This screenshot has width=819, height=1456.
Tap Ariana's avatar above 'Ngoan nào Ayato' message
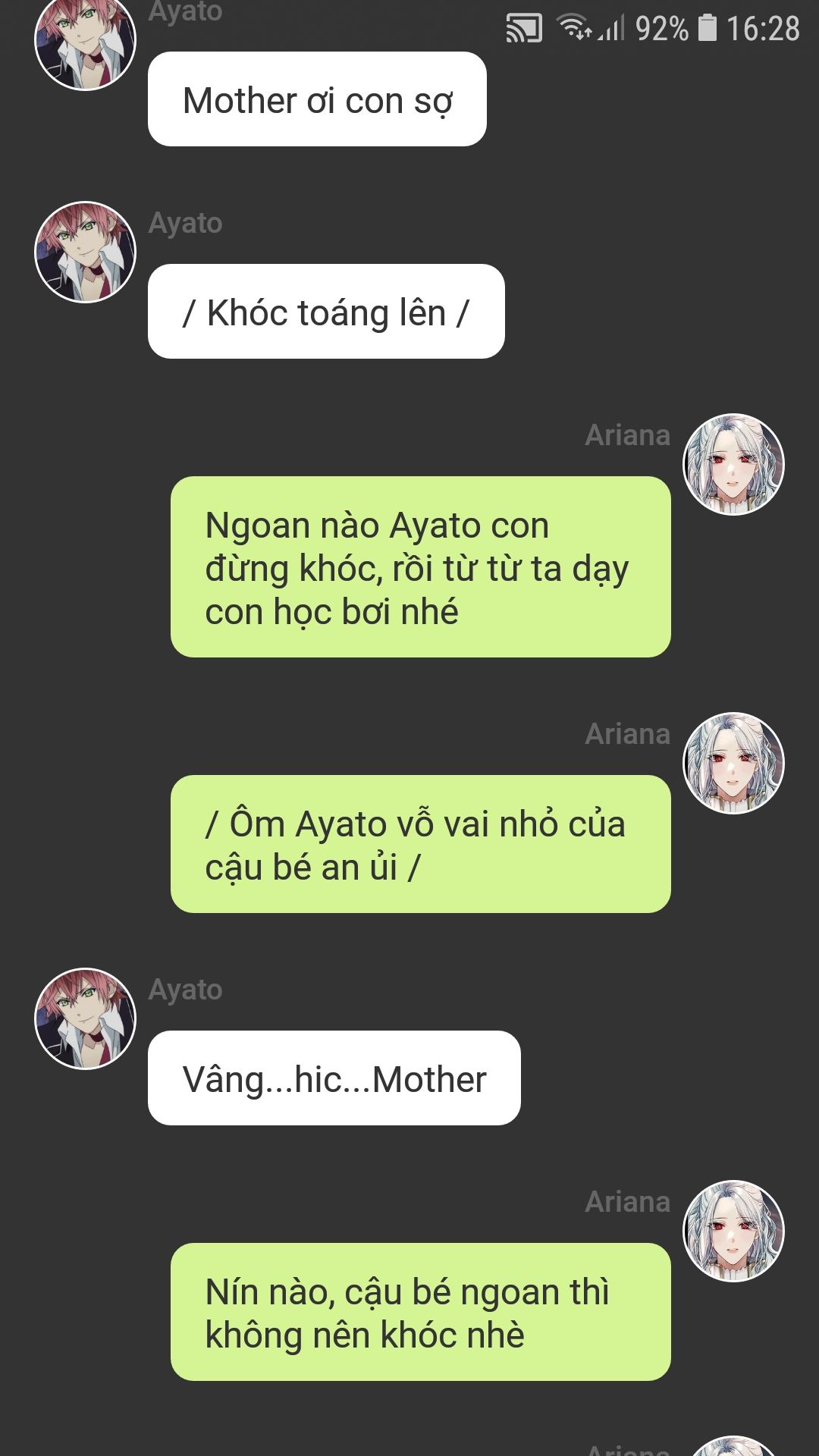tap(733, 464)
